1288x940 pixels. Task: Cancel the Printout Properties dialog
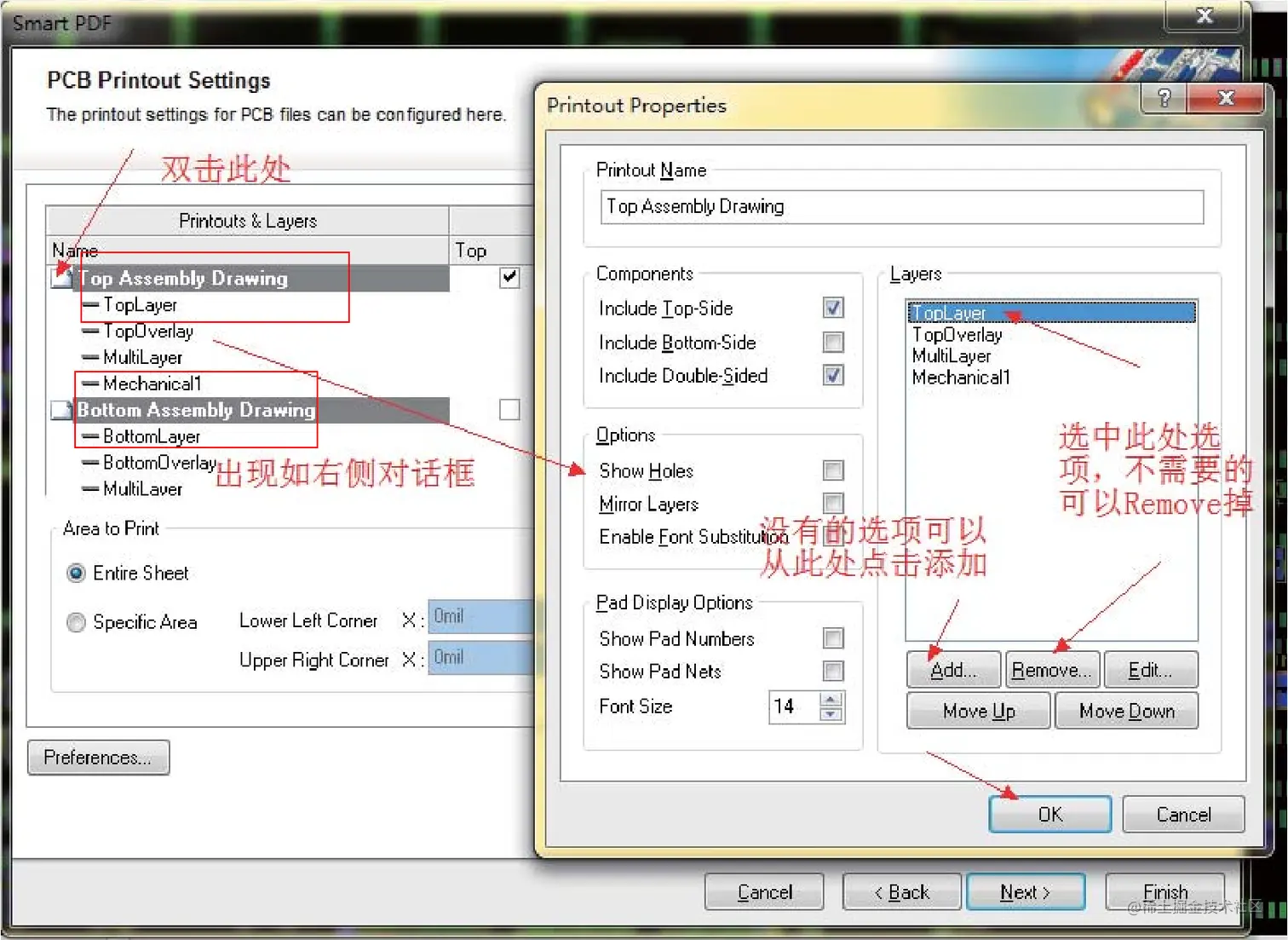pyautogui.click(x=1183, y=814)
